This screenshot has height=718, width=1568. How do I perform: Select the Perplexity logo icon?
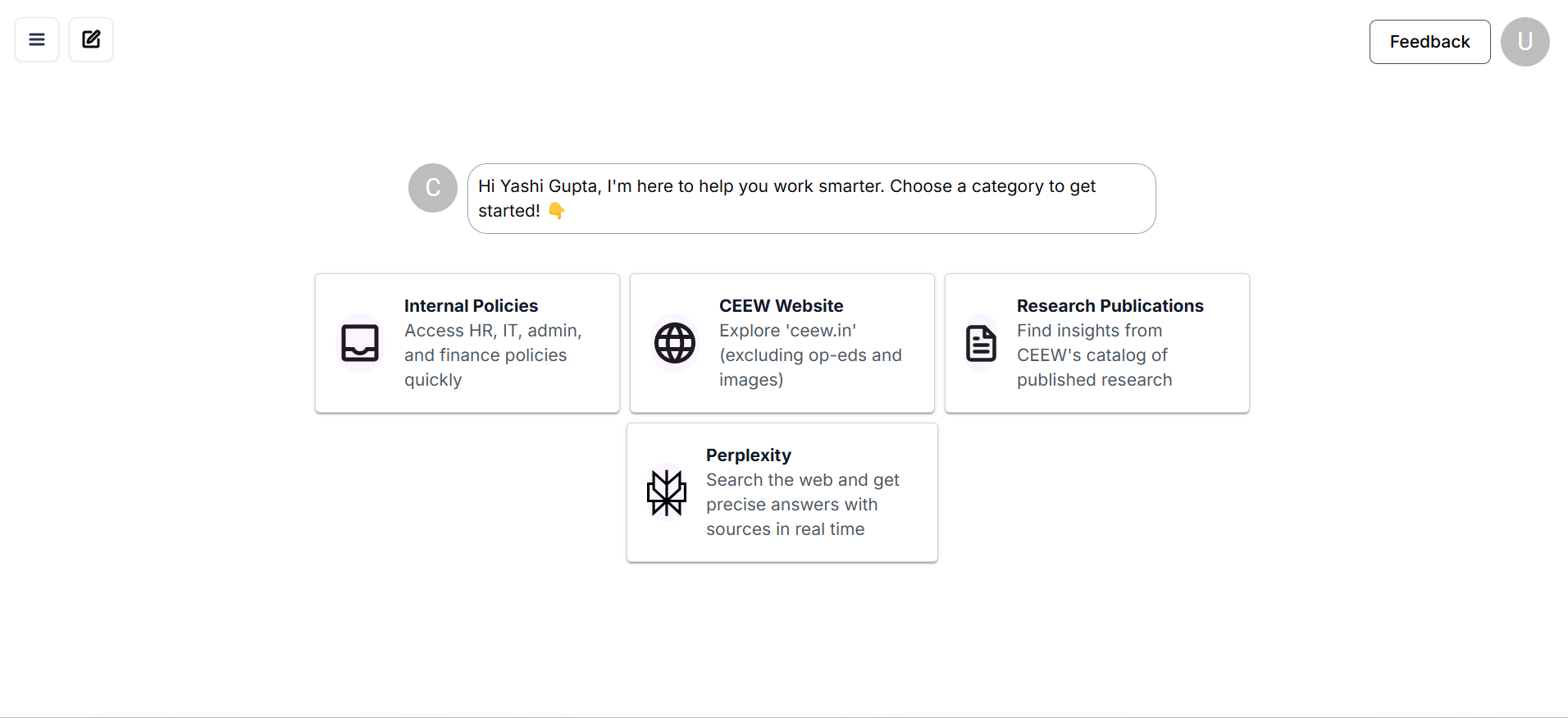(x=667, y=492)
